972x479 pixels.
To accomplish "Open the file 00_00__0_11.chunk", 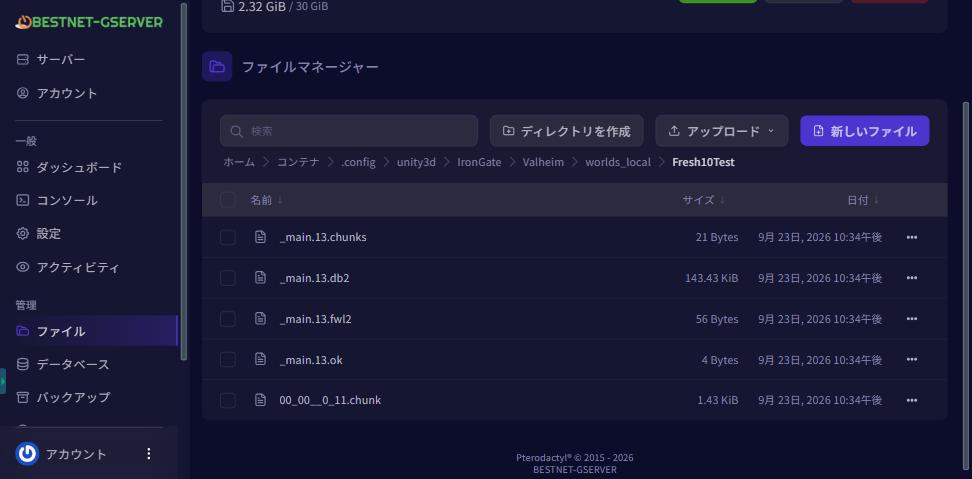I will (x=330, y=400).
